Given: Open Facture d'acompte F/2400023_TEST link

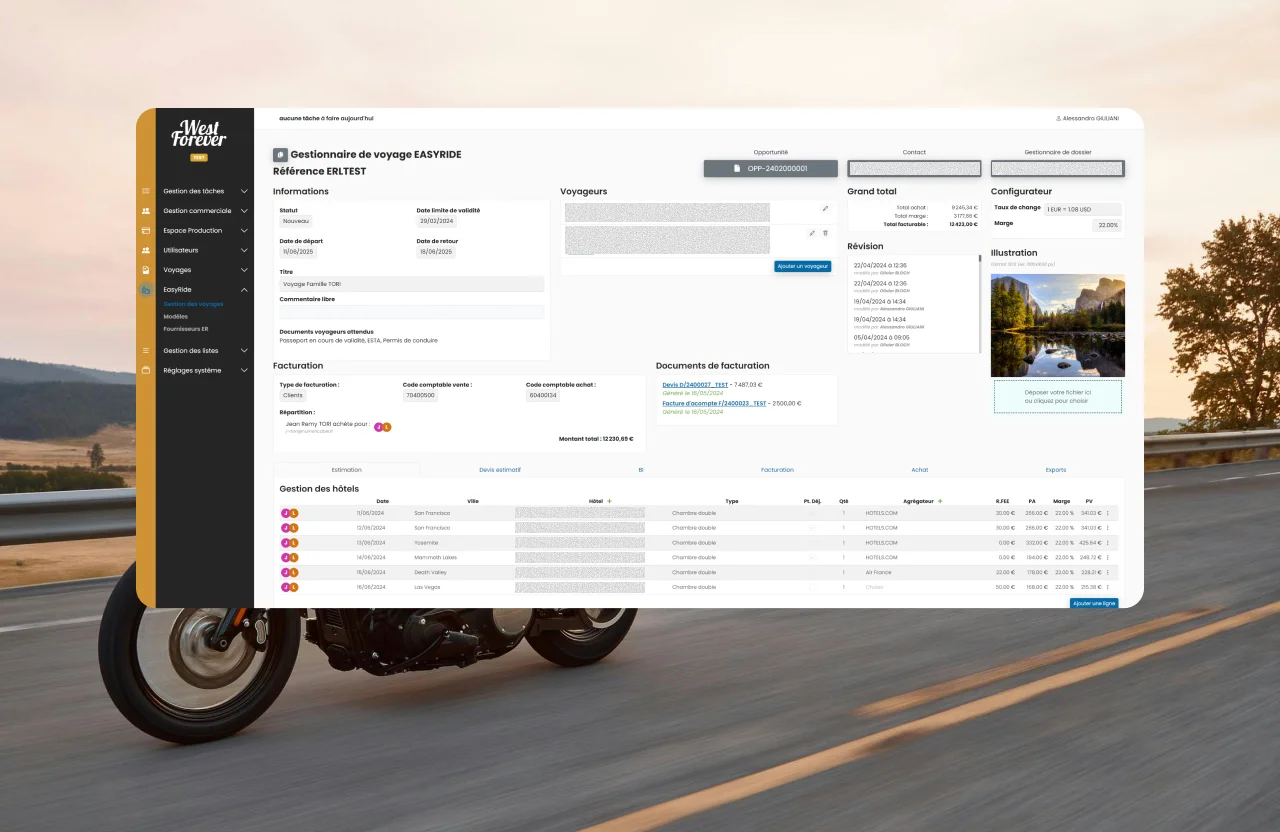Looking at the screenshot, I should (714, 403).
